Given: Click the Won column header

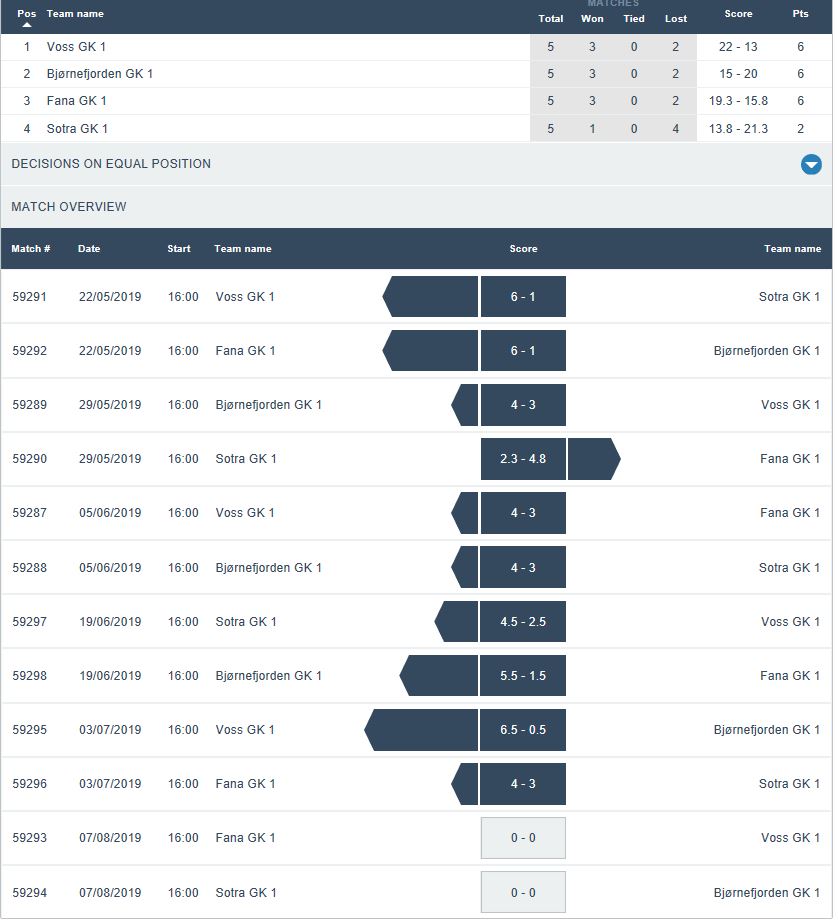Looking at the screenshot, I should (x=592, y=19).
